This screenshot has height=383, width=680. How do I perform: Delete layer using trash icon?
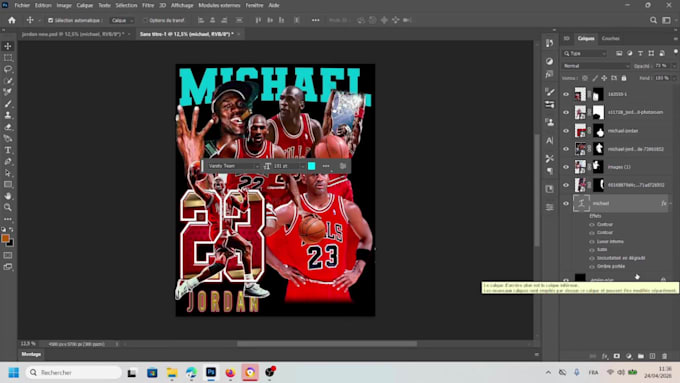point(664,356)
